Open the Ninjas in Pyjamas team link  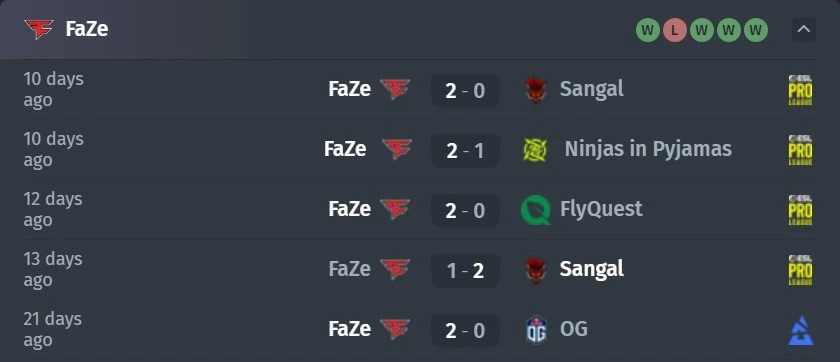pos(648,149)
